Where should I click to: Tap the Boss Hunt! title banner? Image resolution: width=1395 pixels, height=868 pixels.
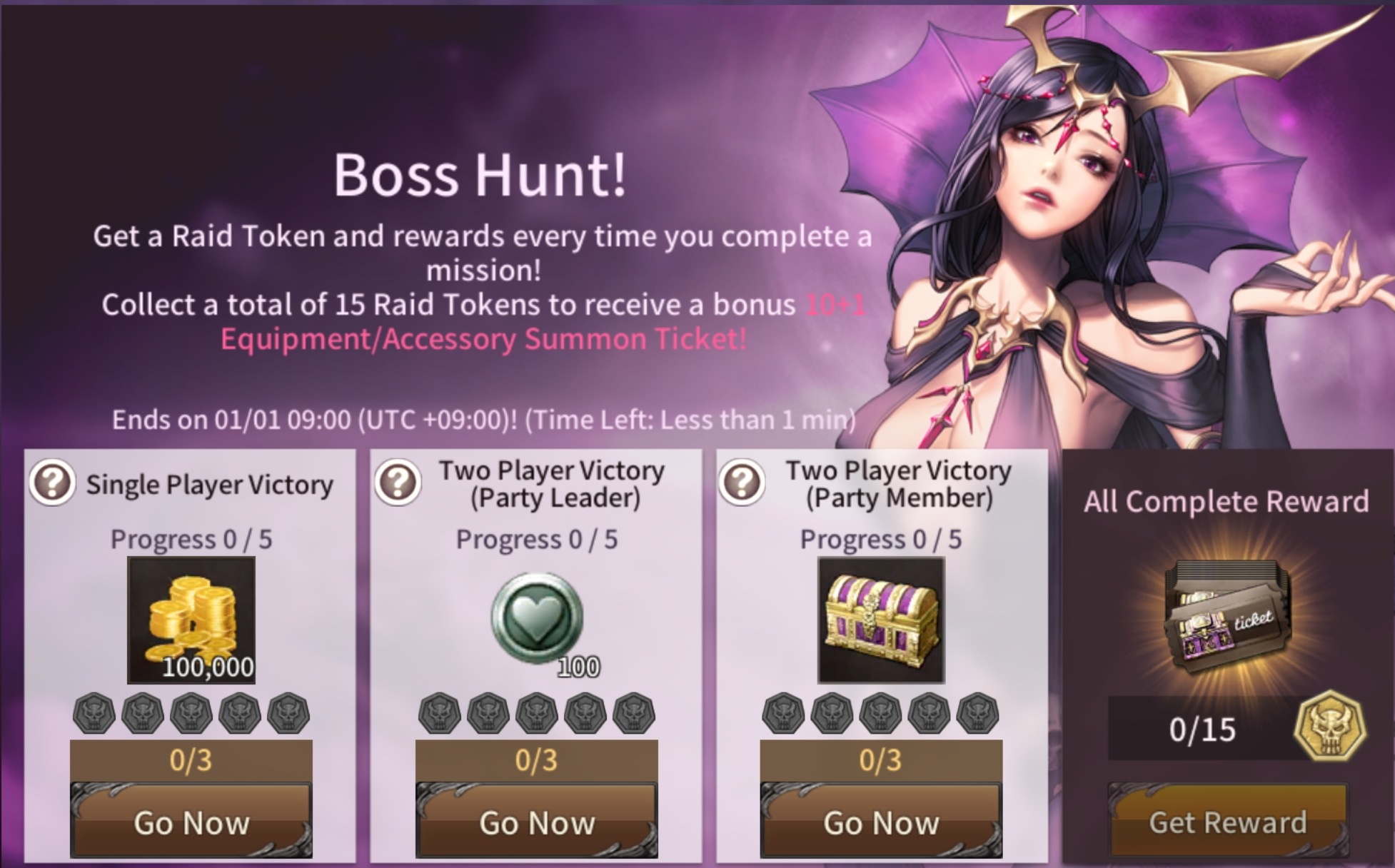pyautogui.click(x=480, y=174)
